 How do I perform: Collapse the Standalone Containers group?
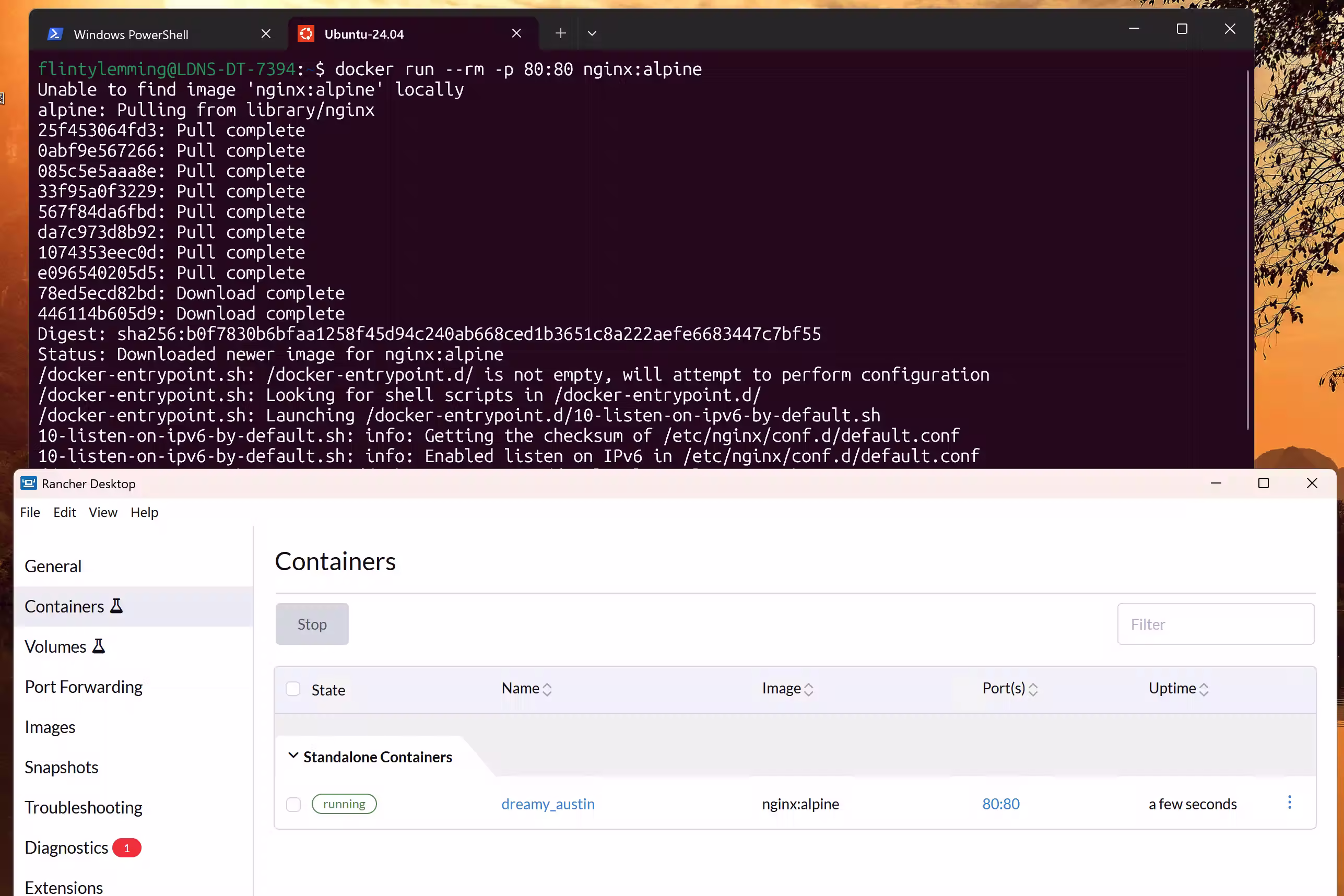click(293, 756)
